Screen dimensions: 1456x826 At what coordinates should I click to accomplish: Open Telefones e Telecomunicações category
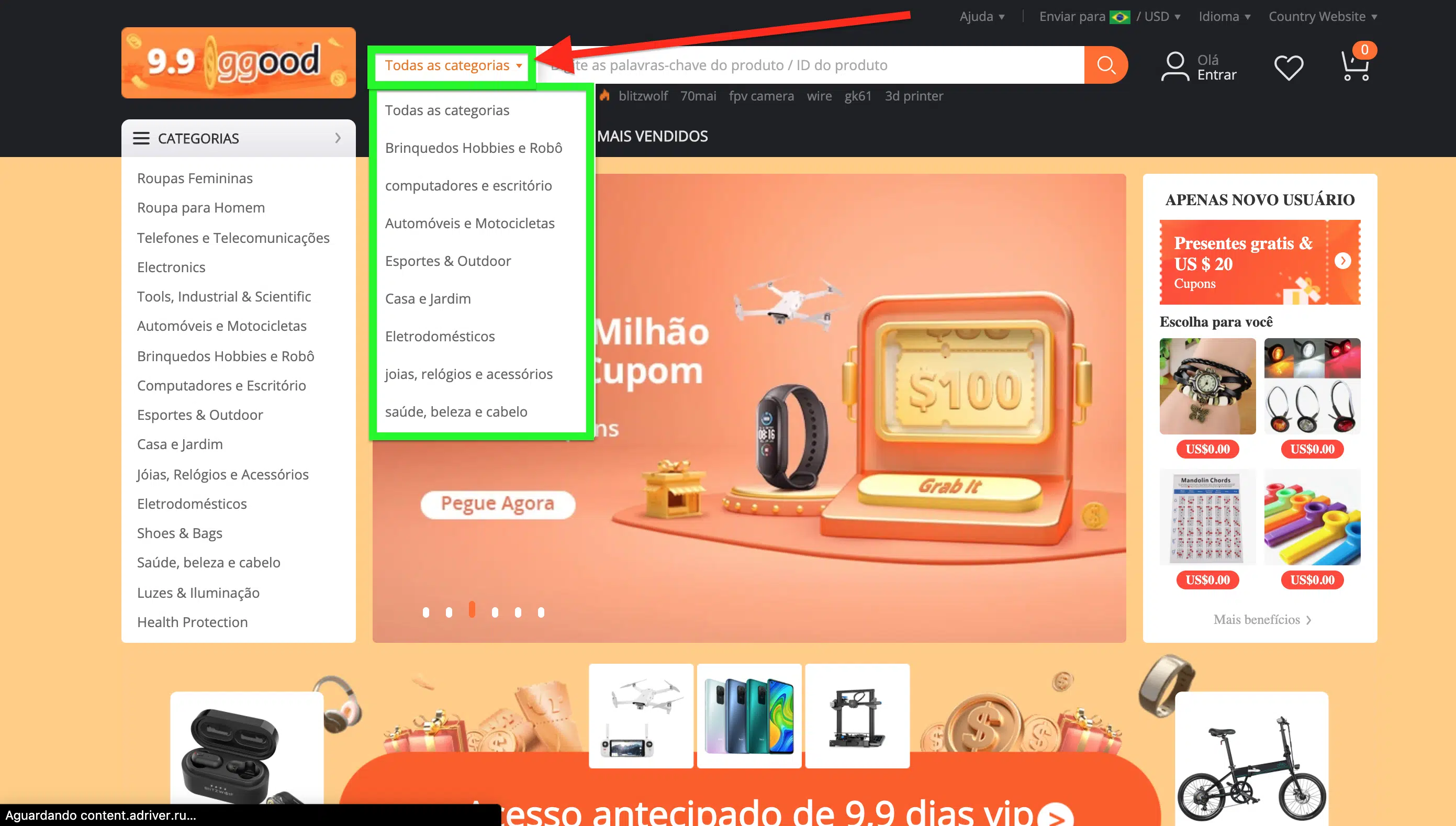click(233, 238)
